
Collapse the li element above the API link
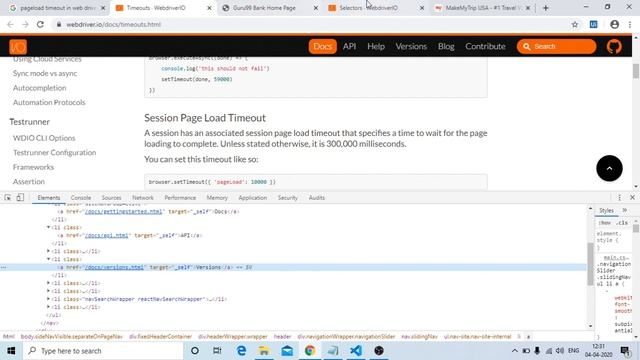[x=49, y=227]
